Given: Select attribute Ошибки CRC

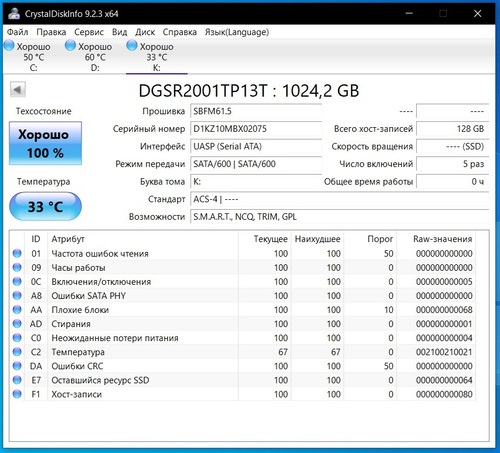Looking at the screenshot, I should coord(77,366).
